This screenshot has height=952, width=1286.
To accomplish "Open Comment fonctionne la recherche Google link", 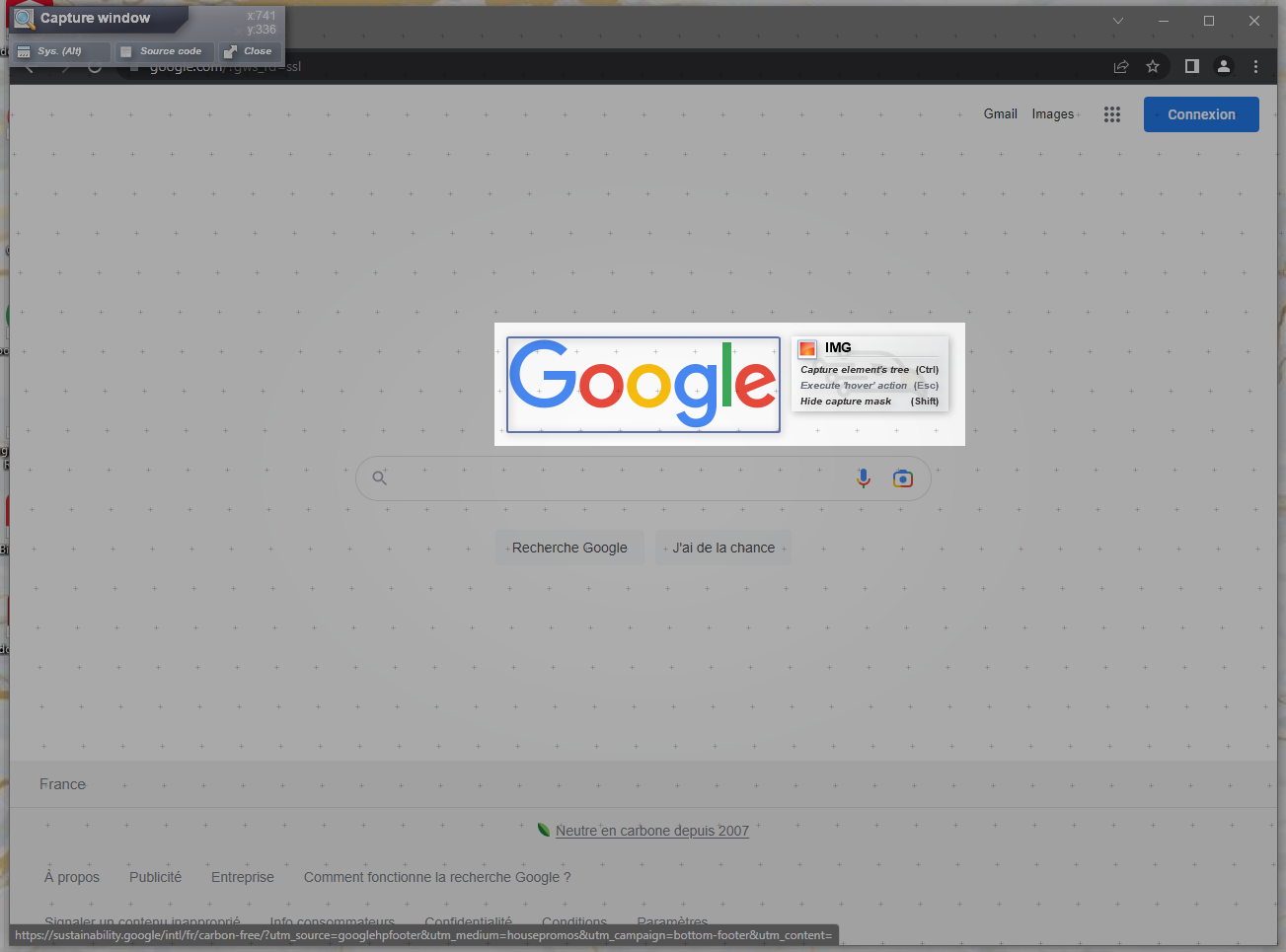I will (x=437, y=877).
